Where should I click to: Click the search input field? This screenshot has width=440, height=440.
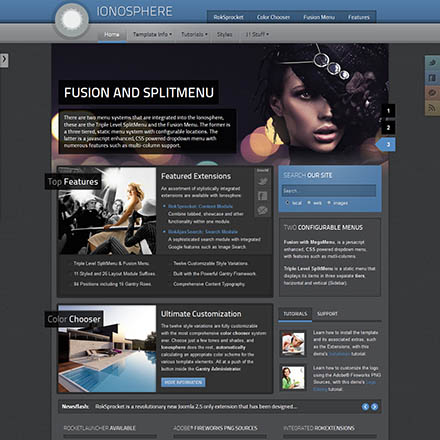329,191
